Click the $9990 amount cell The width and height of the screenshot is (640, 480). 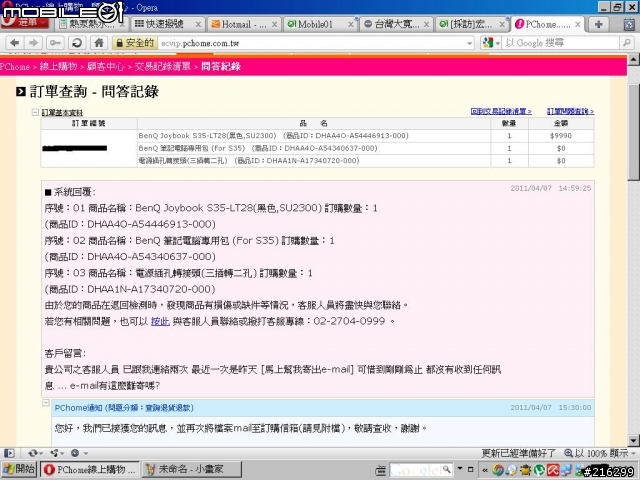pos(561,136)
